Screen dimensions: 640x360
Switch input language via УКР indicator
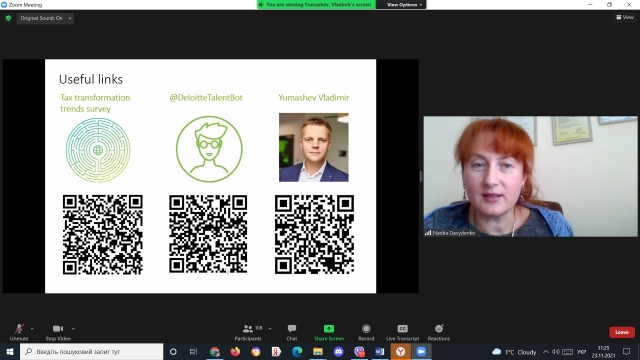tap(582, 352)
